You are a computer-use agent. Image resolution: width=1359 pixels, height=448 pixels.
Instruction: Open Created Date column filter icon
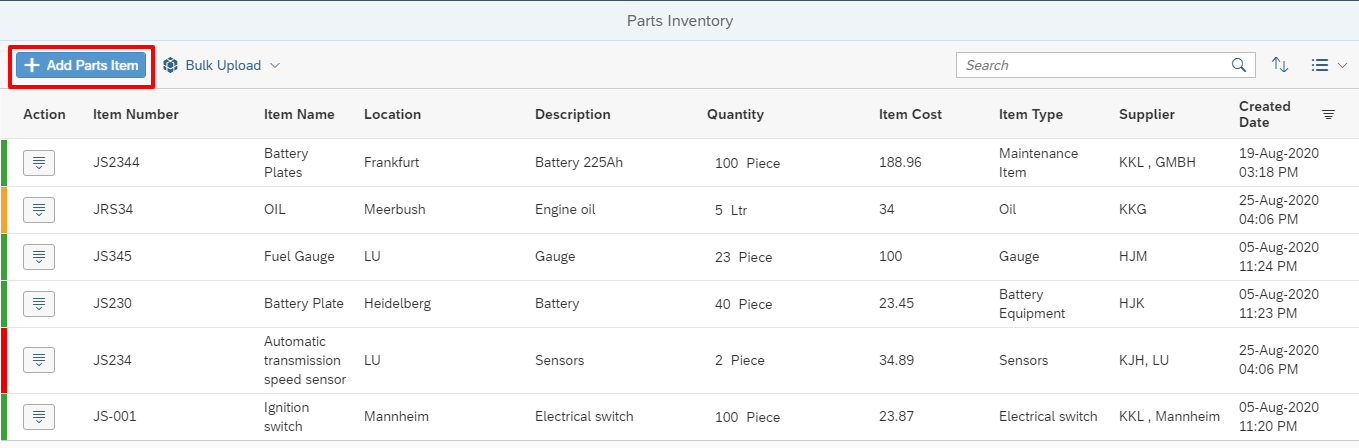1328,114
